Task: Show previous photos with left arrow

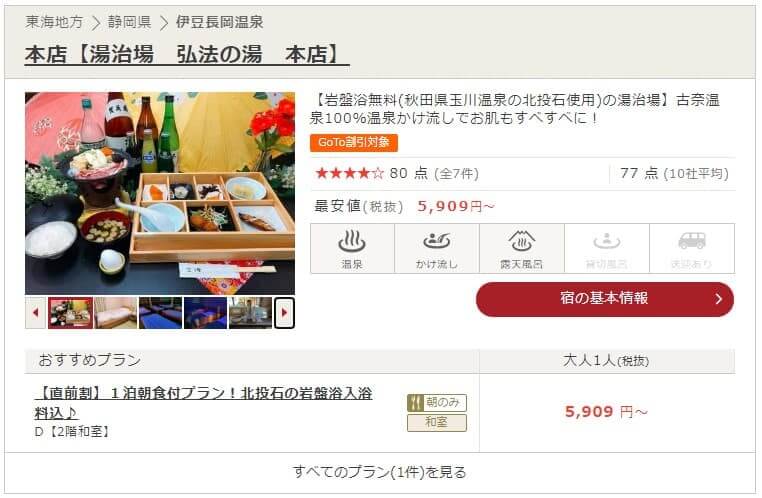Action: click(x=35, y=313)
